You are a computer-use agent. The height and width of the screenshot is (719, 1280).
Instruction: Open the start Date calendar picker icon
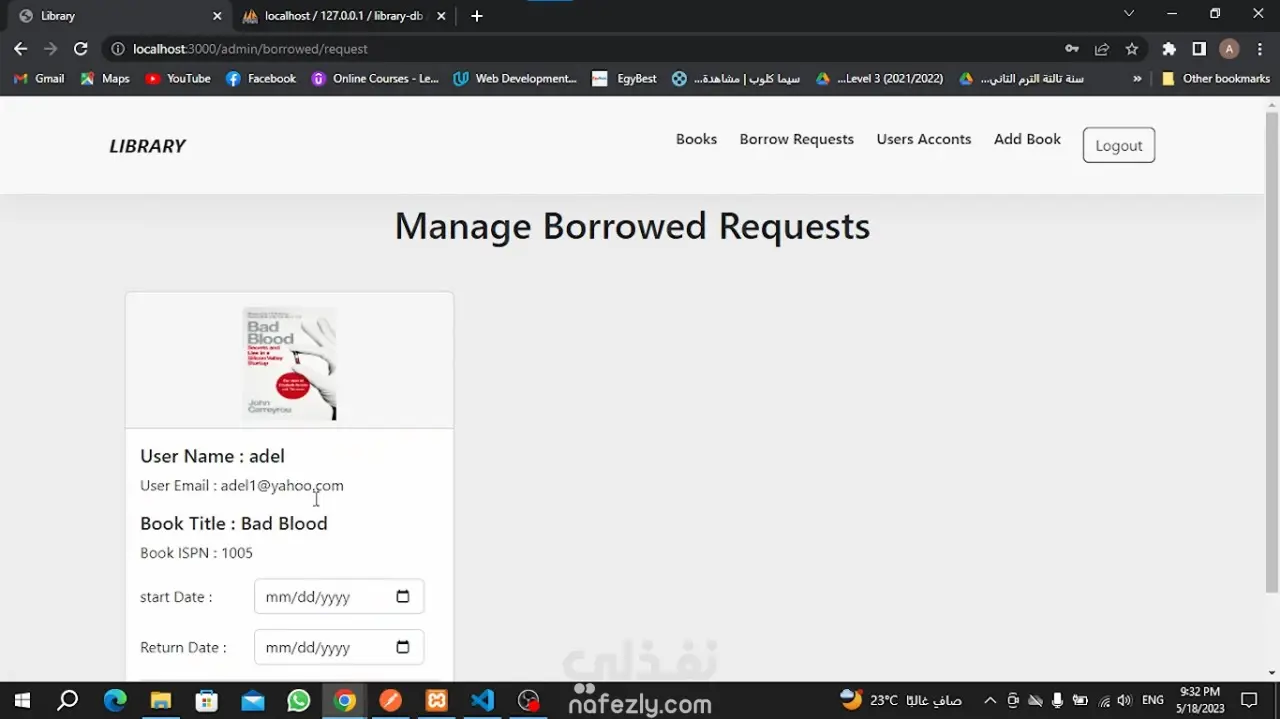(403, 597)
